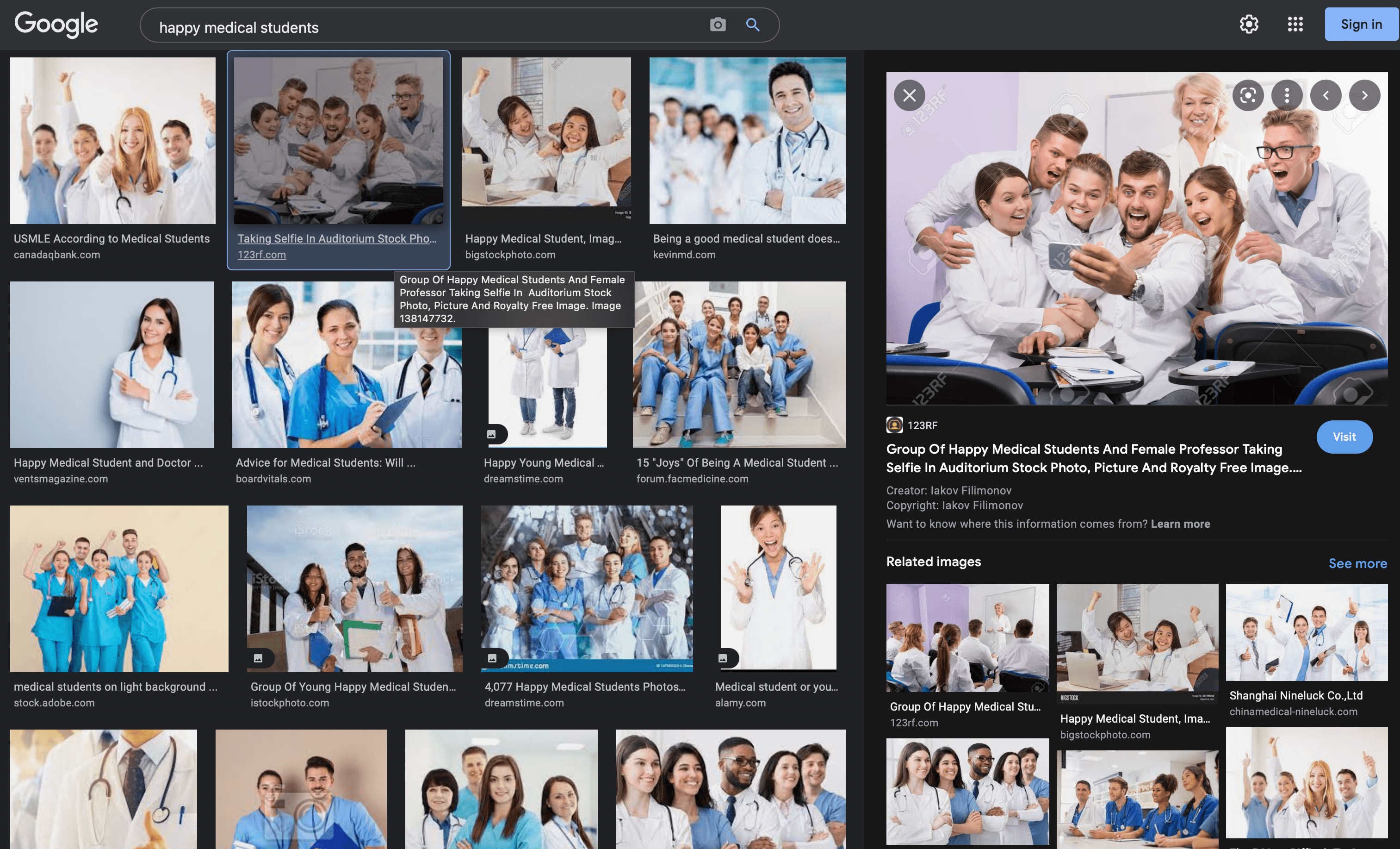
Task: Open Google quick settings gear
Action: pos(1248,24)
